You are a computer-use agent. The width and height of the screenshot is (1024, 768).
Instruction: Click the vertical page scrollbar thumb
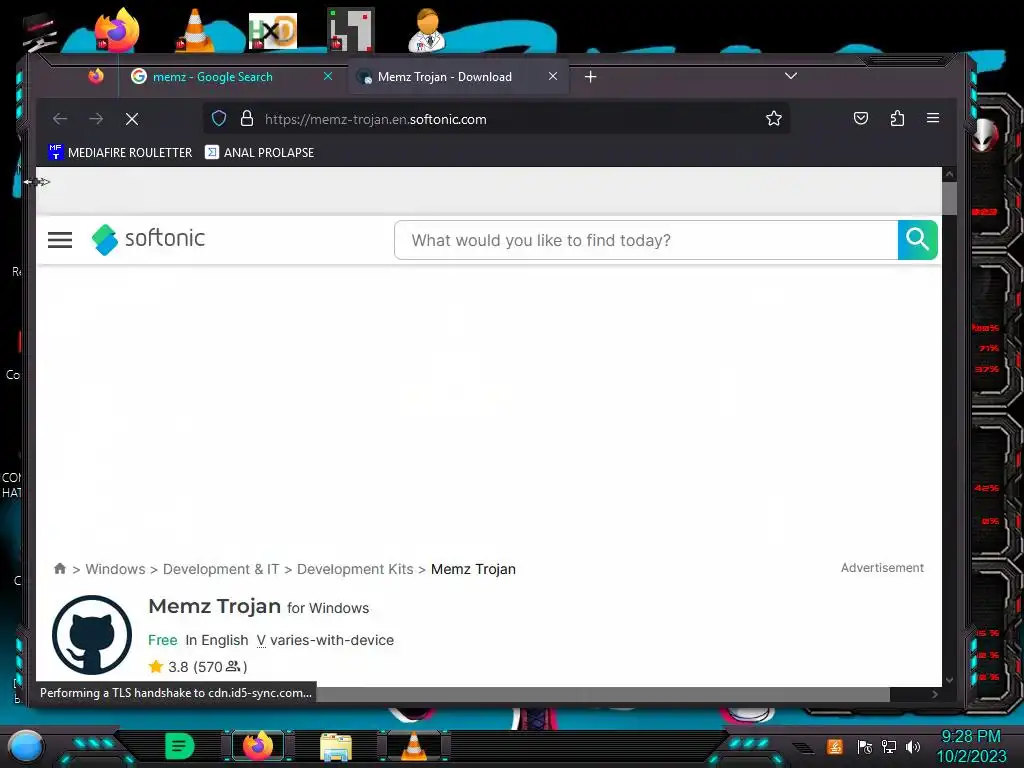[x=950, y=198]
